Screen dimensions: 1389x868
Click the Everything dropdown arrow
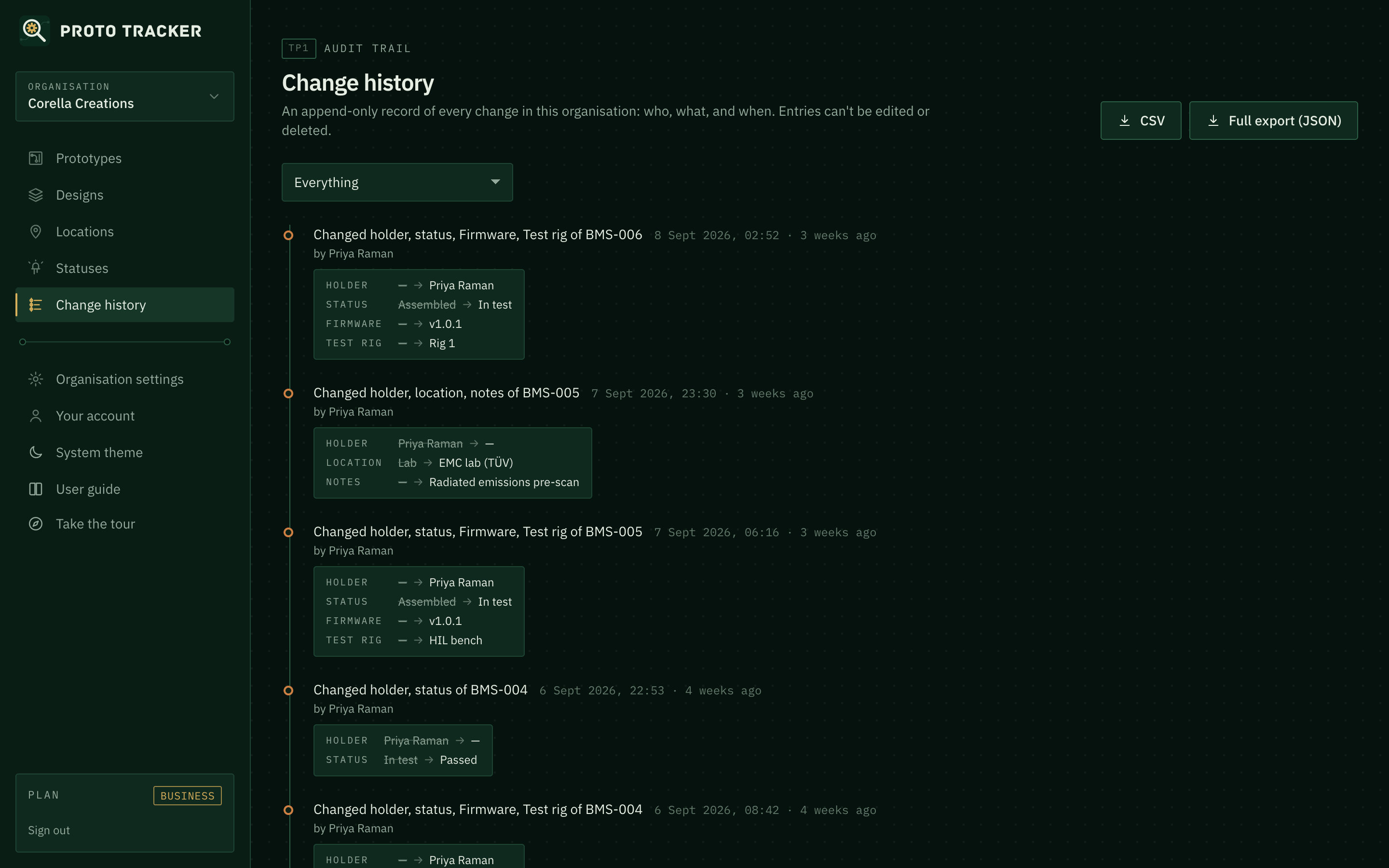[x=495, y=182]
